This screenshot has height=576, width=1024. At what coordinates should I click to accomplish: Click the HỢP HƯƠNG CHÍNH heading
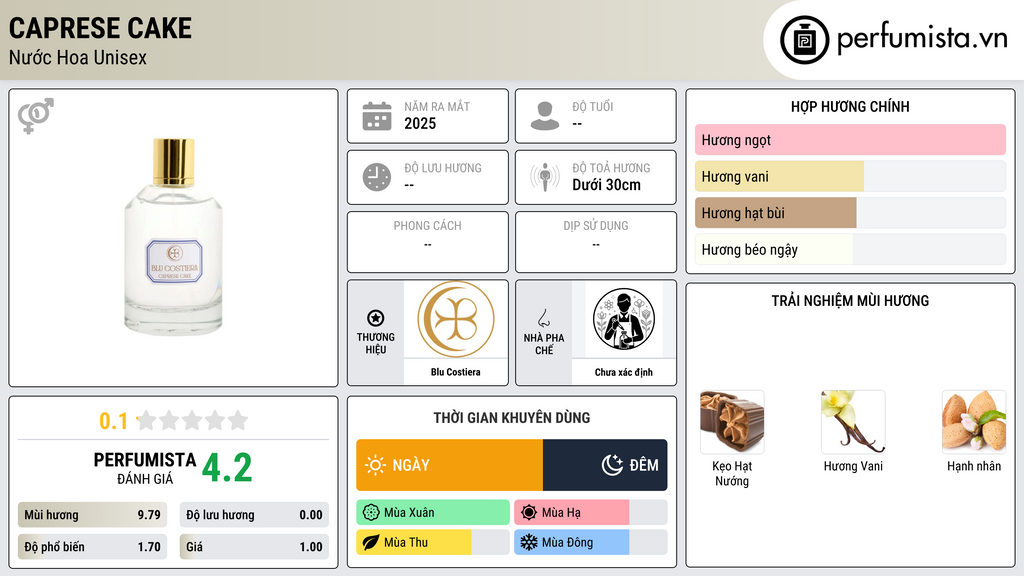point(850,106)
